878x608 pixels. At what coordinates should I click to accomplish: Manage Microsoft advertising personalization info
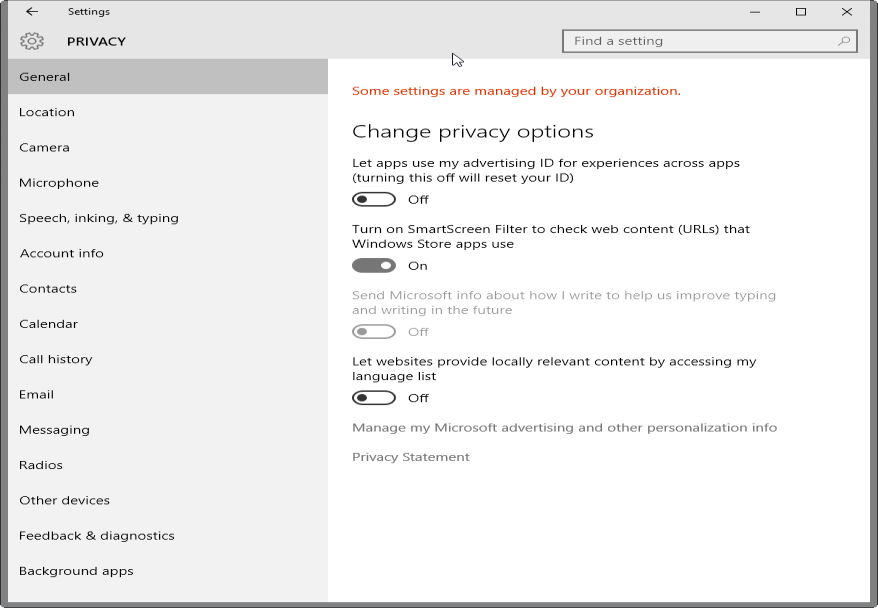[x=563, y=427]
